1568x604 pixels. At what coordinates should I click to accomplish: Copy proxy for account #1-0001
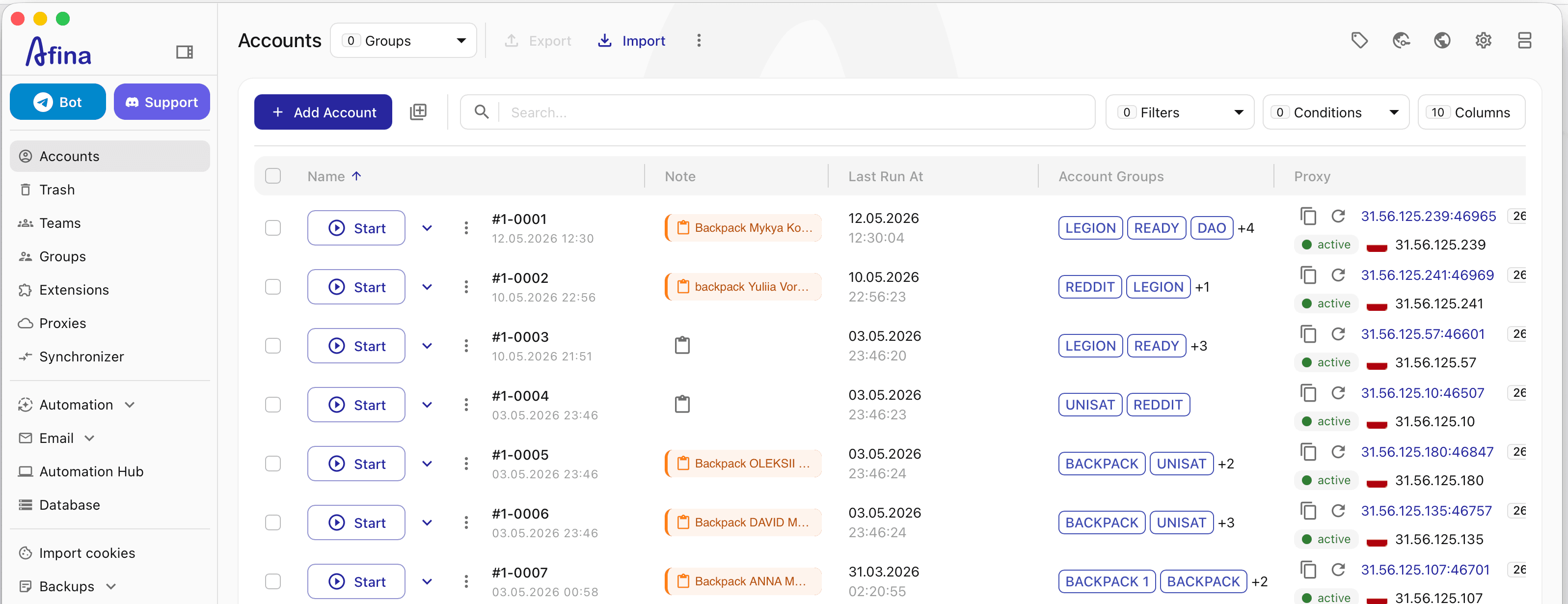pos(1308,216)
